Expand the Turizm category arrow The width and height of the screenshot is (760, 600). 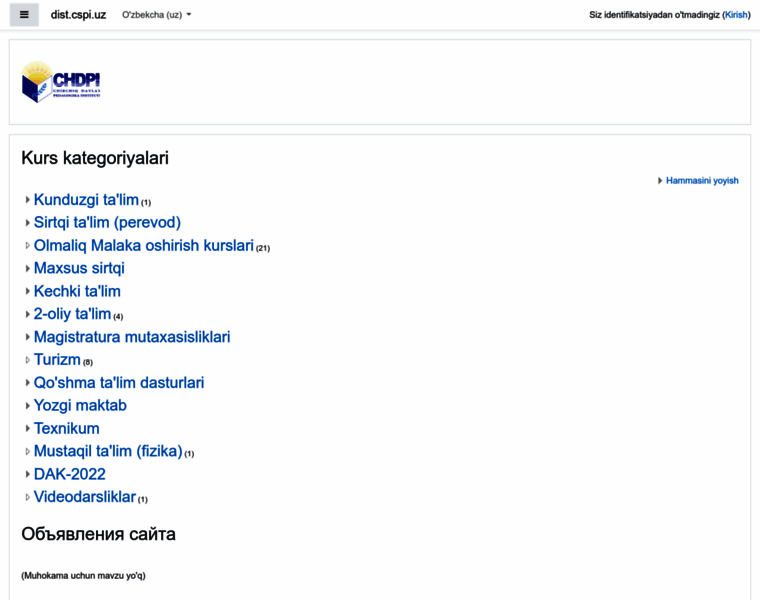coord(28,360)
